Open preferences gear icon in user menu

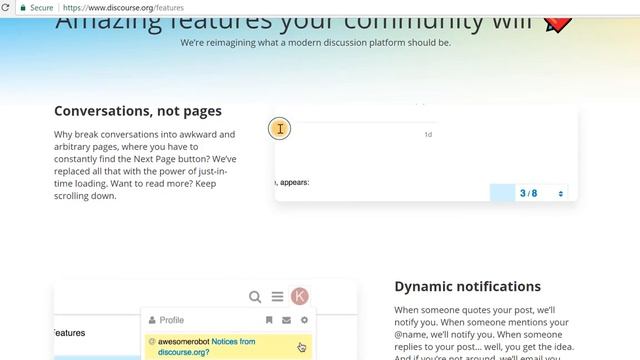click(x=304, y=320)
